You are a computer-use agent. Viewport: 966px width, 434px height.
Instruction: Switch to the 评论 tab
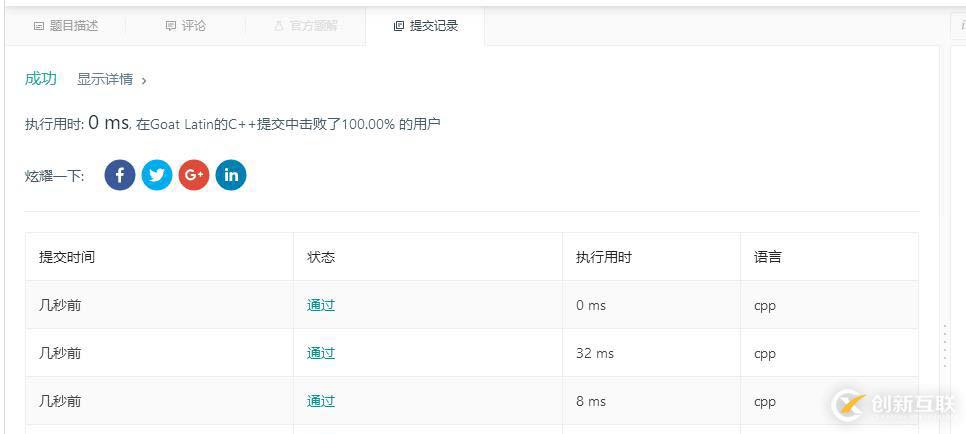[x=186, y=26]
